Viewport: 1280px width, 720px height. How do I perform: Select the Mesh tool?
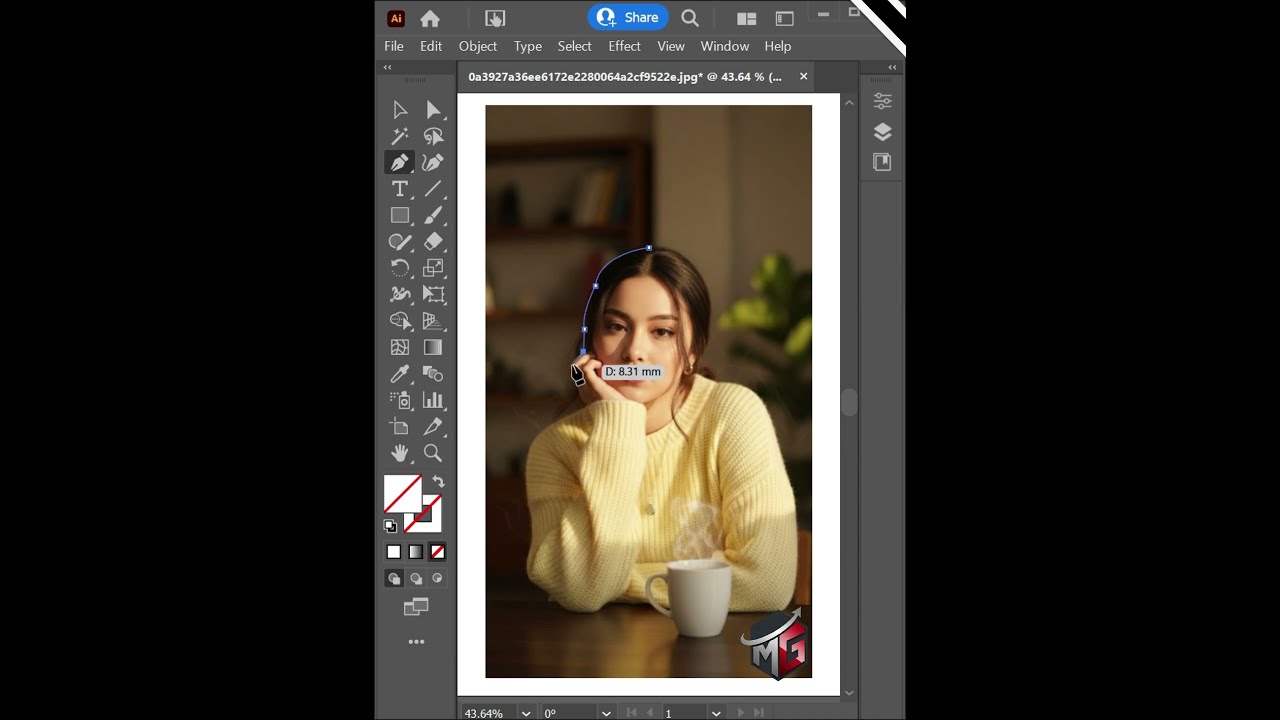(400, 347)
